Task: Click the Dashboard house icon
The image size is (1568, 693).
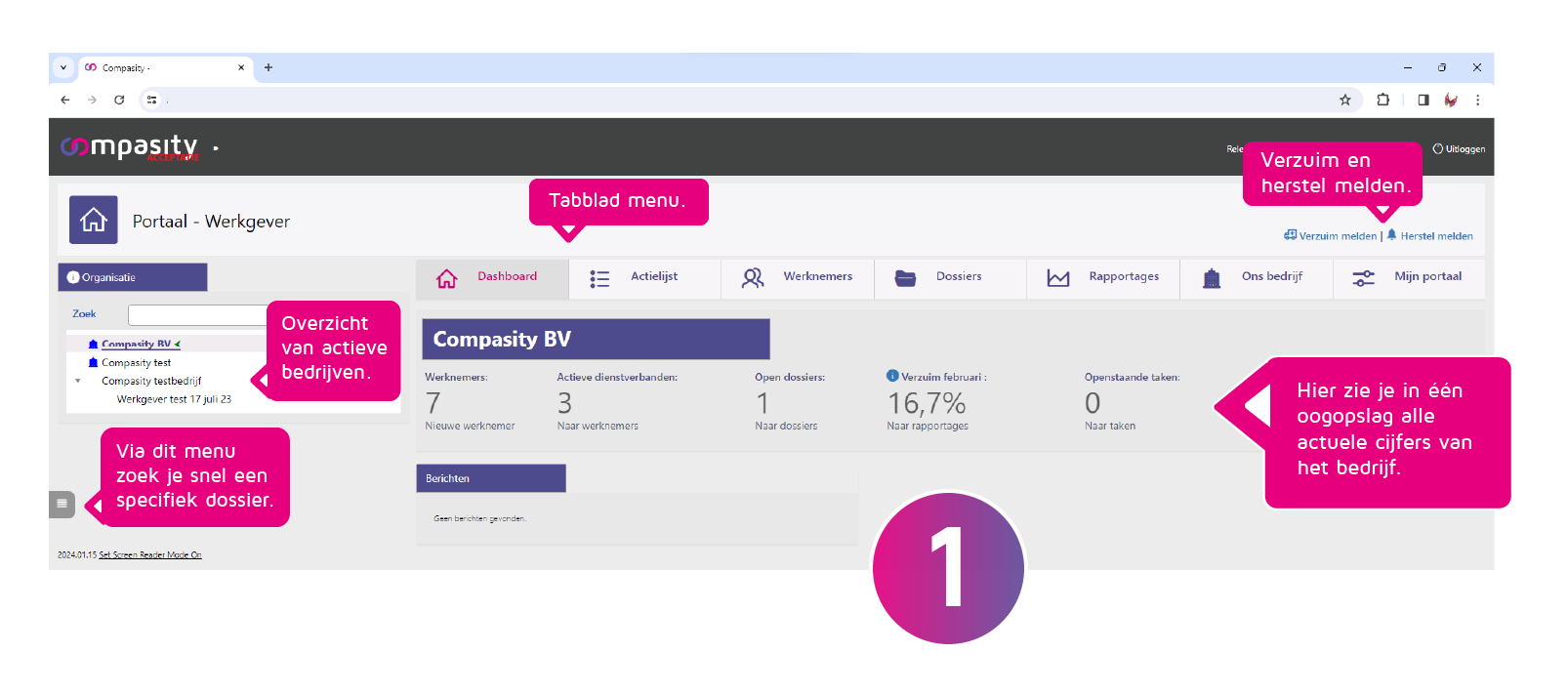Action: point(446,278)
